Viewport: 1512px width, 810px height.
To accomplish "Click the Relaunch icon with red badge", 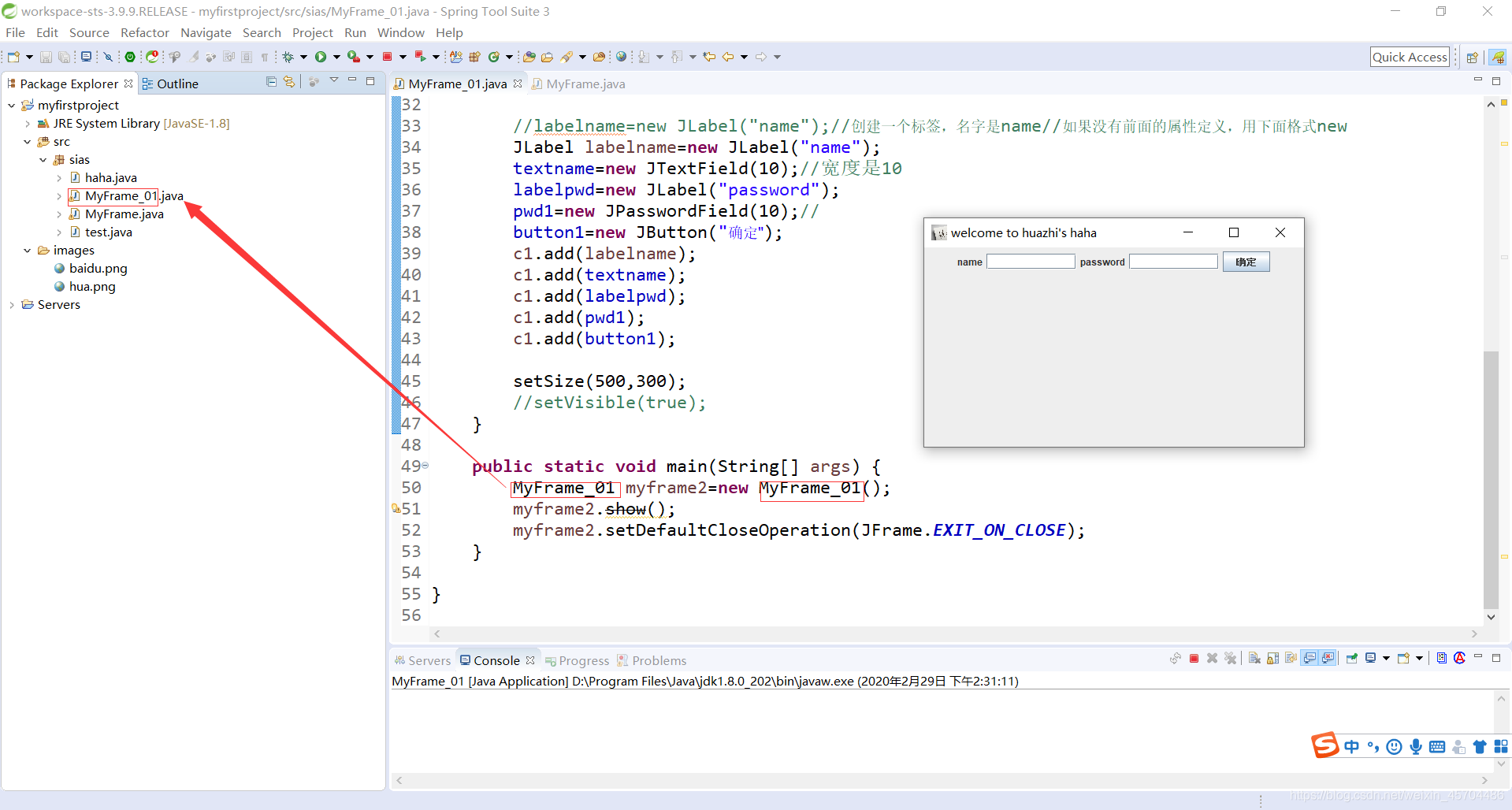I will [x=152, y=57].
